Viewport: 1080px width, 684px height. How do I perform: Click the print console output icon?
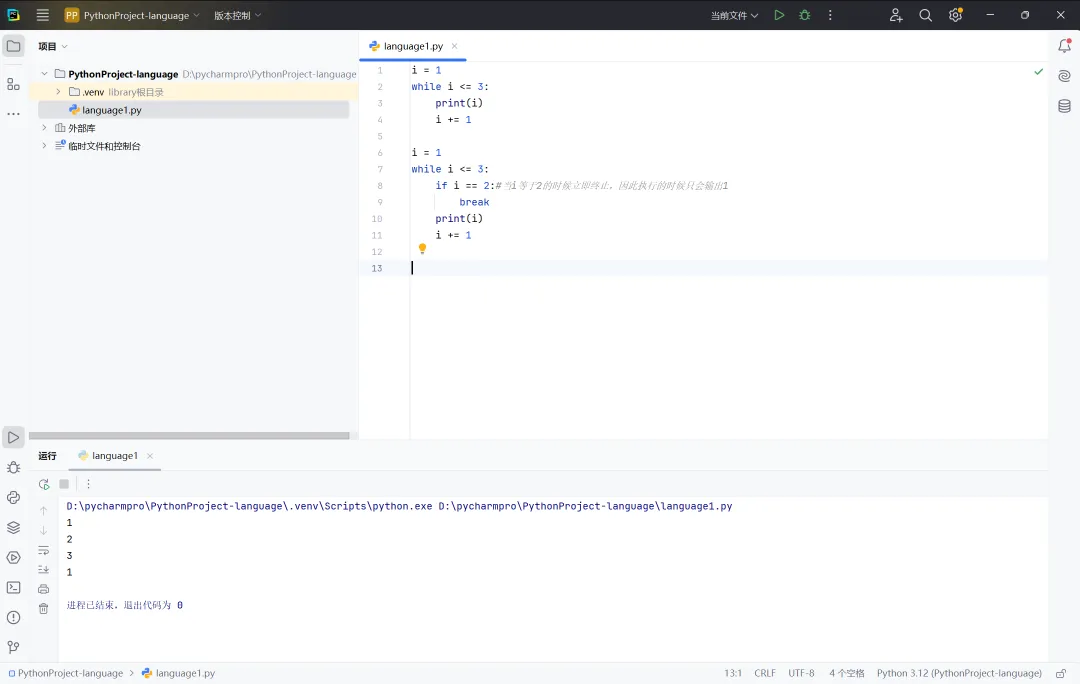pyautogui.click(x=43, y=589)
